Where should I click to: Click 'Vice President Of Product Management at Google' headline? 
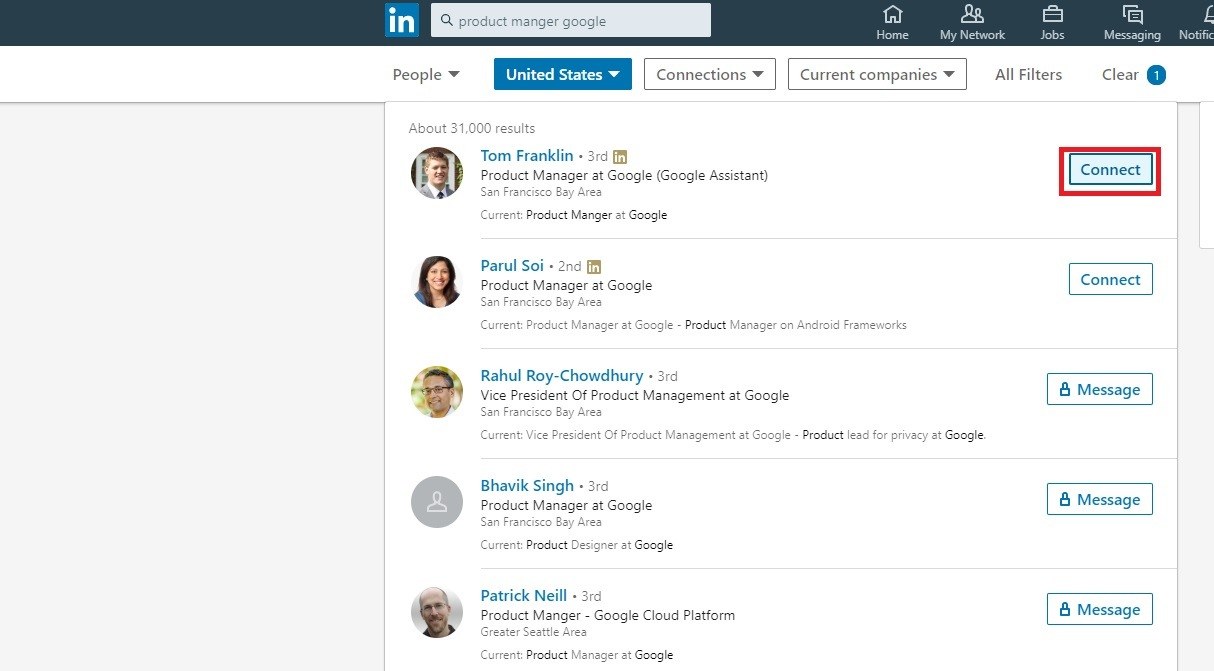(635, 395)
